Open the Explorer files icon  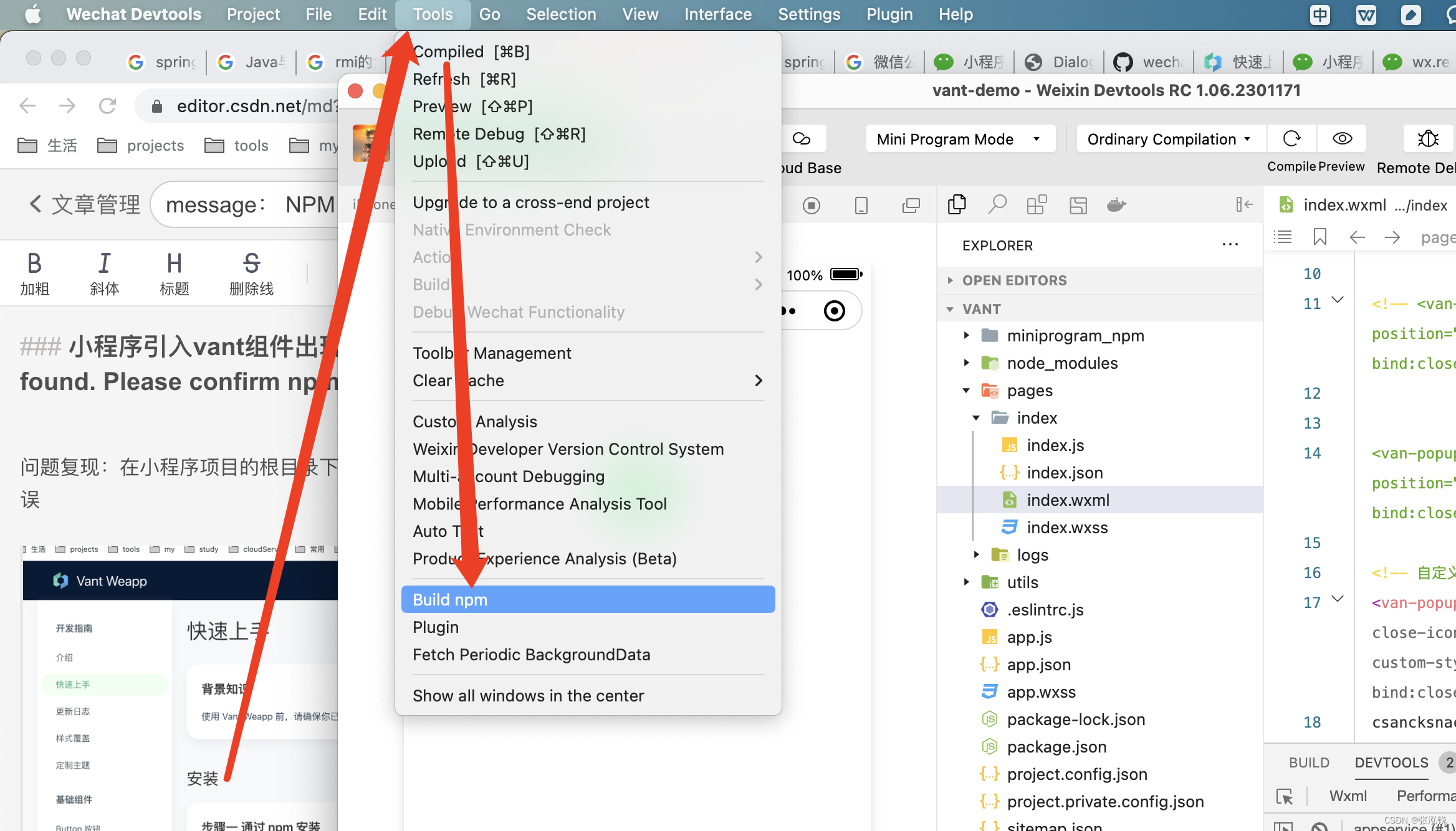click(957, 205)
